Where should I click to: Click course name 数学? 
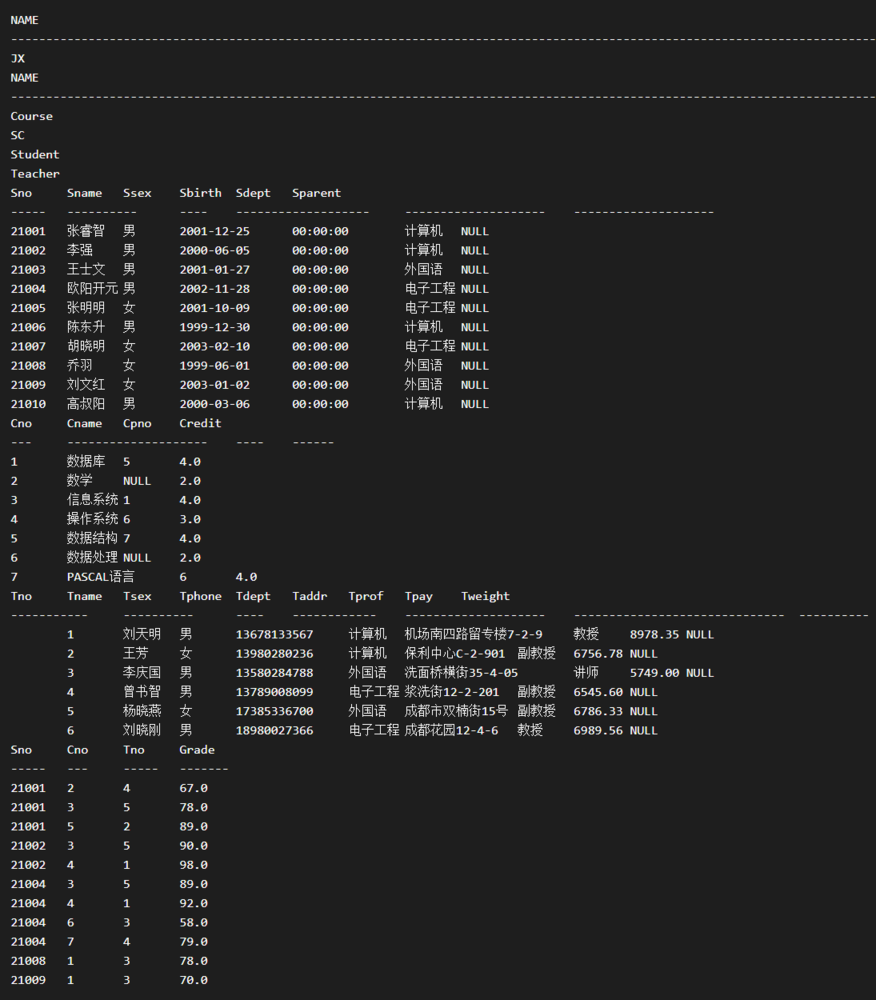80,480
